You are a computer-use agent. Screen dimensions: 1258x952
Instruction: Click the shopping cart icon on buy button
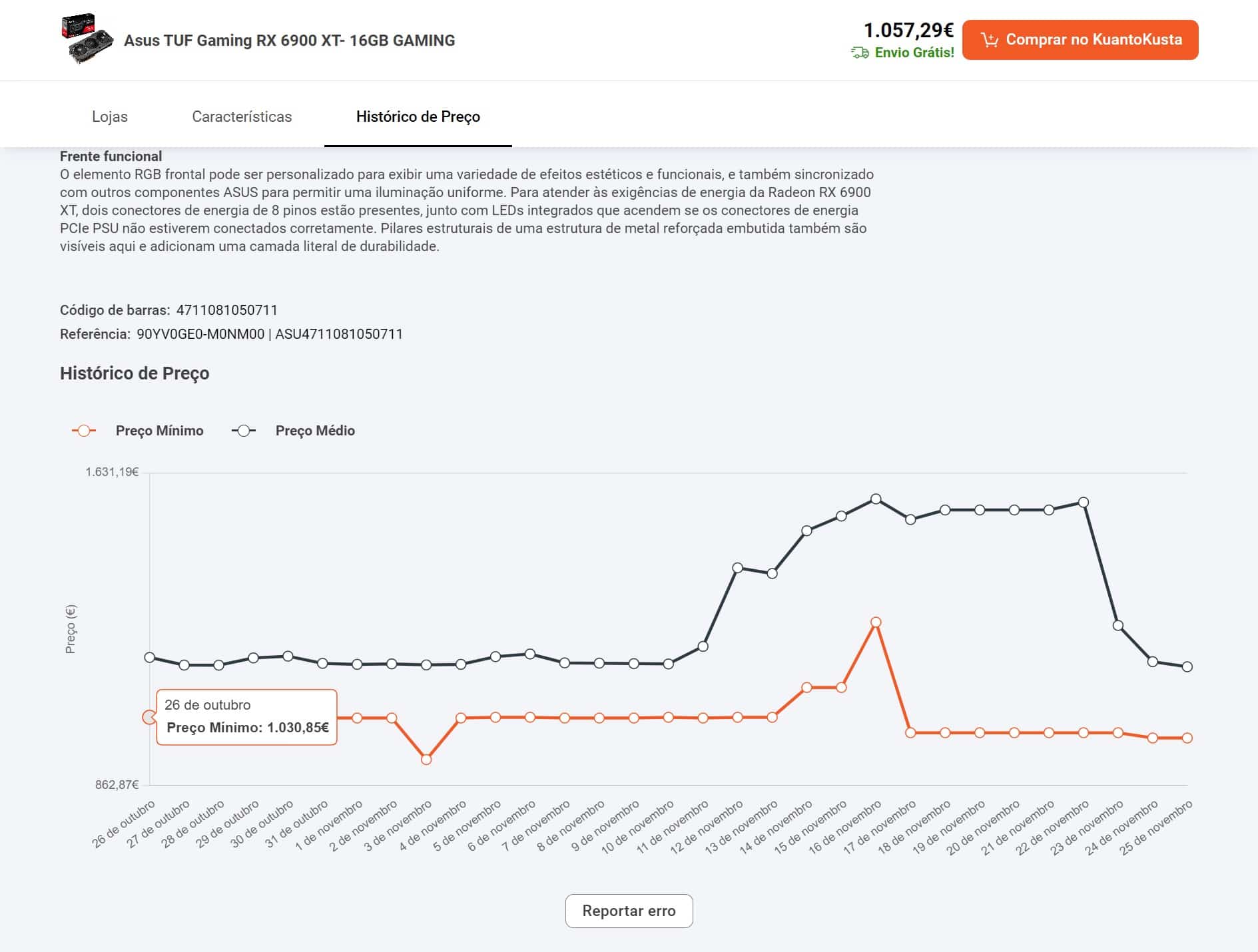pos(989,40)
